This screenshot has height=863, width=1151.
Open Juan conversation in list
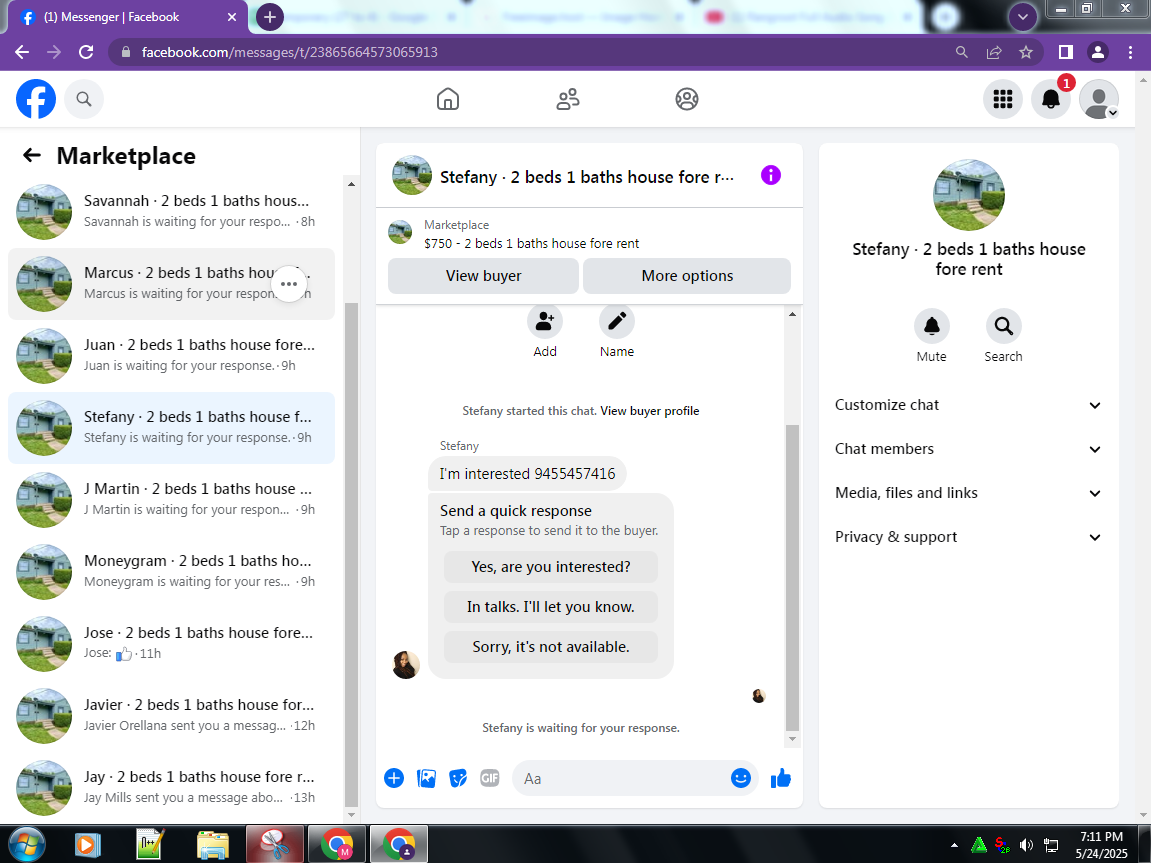pos(171,356)
